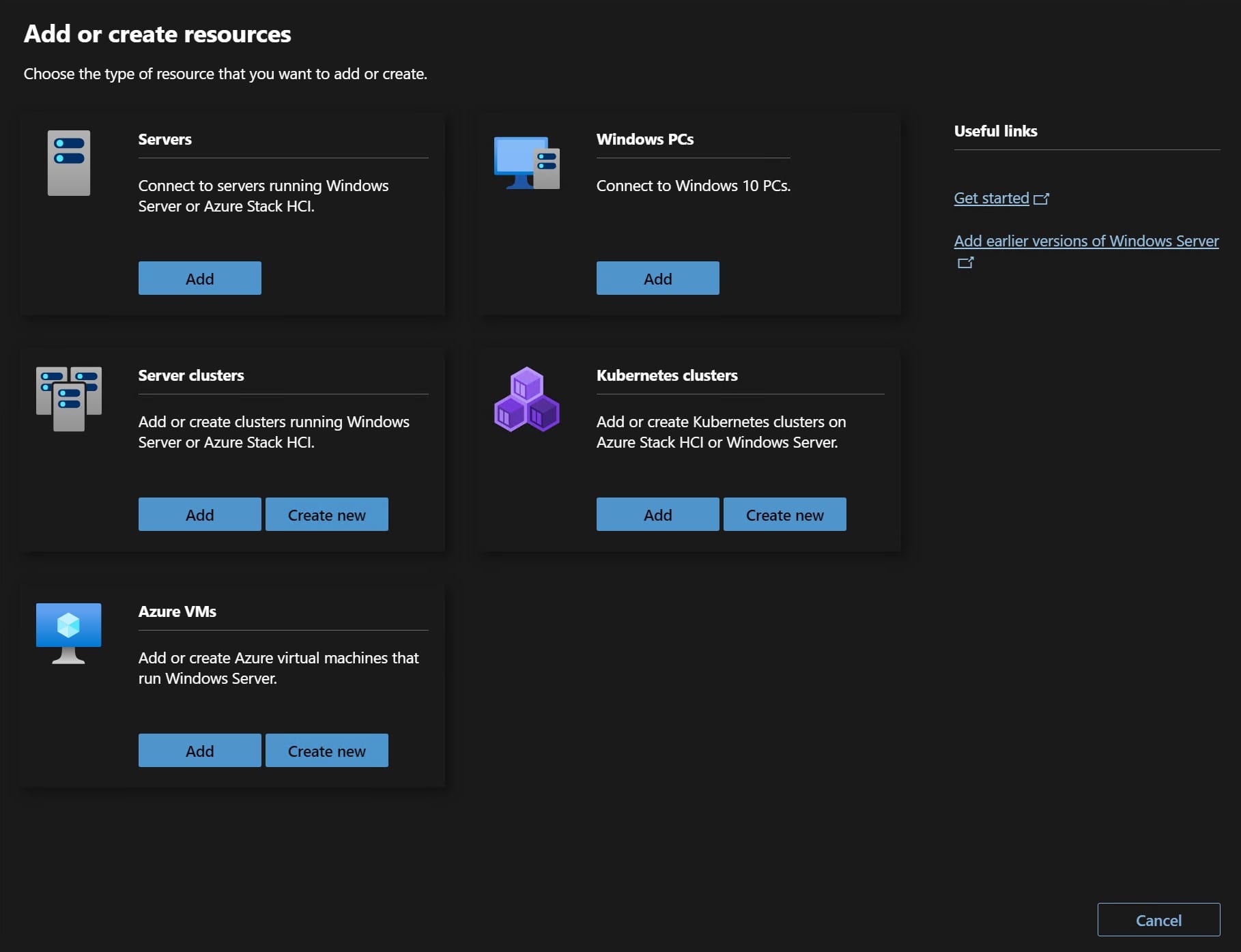1241x952 pixels.
Task: Click the Azure VMs monitor icon
Action: pyautogui.click(x=69, y=634)
